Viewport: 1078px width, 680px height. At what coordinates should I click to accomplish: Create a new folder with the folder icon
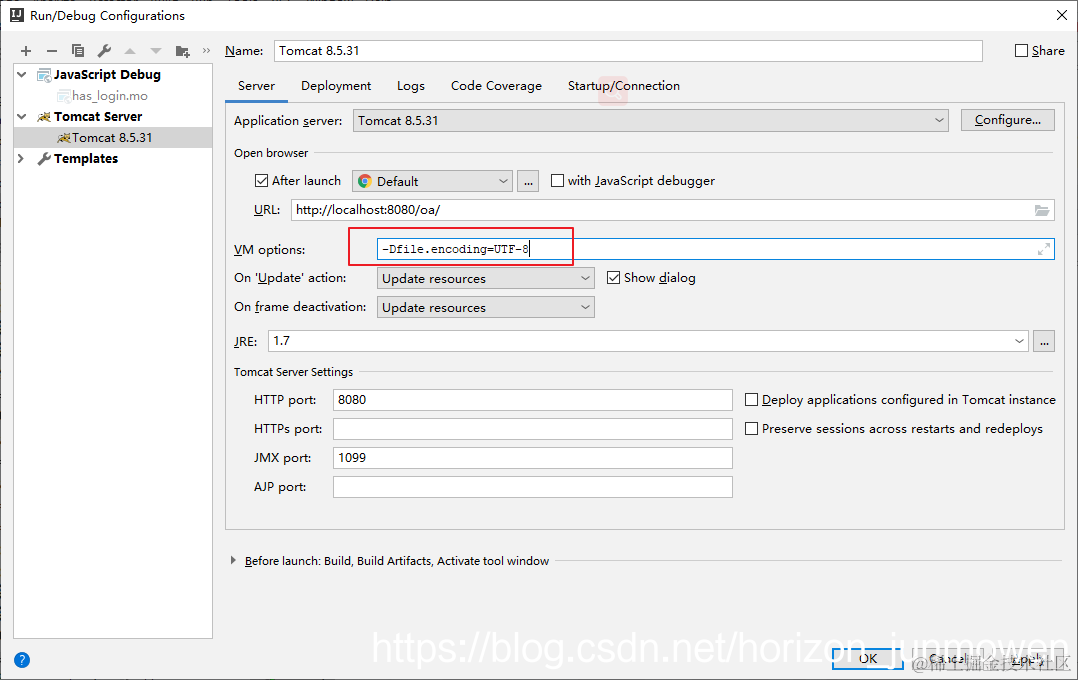click(x=182, y=51)
